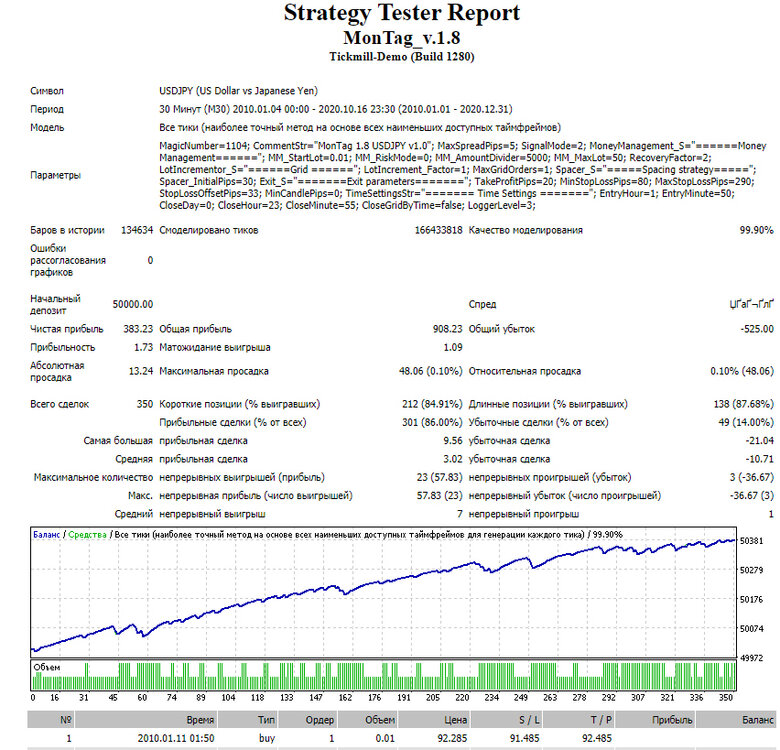This screenshot has height=750, width=780.
Task: Click 'Баланс' legend in chart
Action: (x=46, y=535)
